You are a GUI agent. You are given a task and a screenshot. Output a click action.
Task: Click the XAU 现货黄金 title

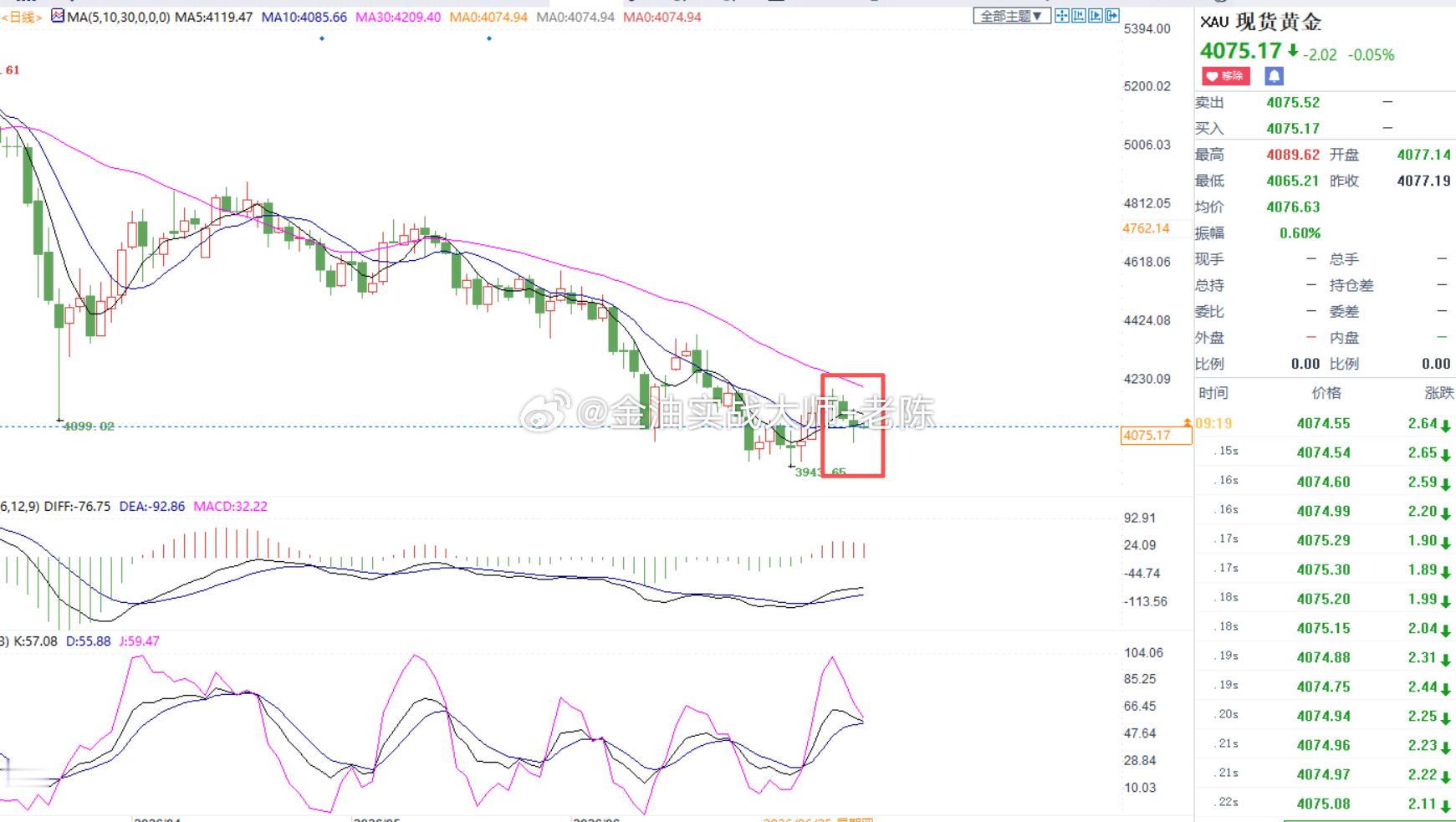[1260, 23]
